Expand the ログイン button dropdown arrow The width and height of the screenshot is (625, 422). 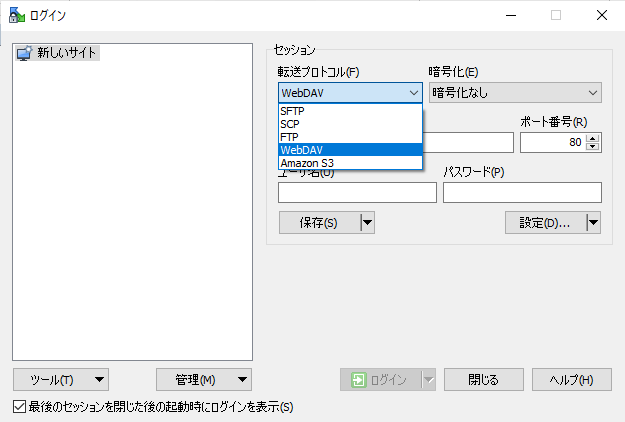pos(429,380)
